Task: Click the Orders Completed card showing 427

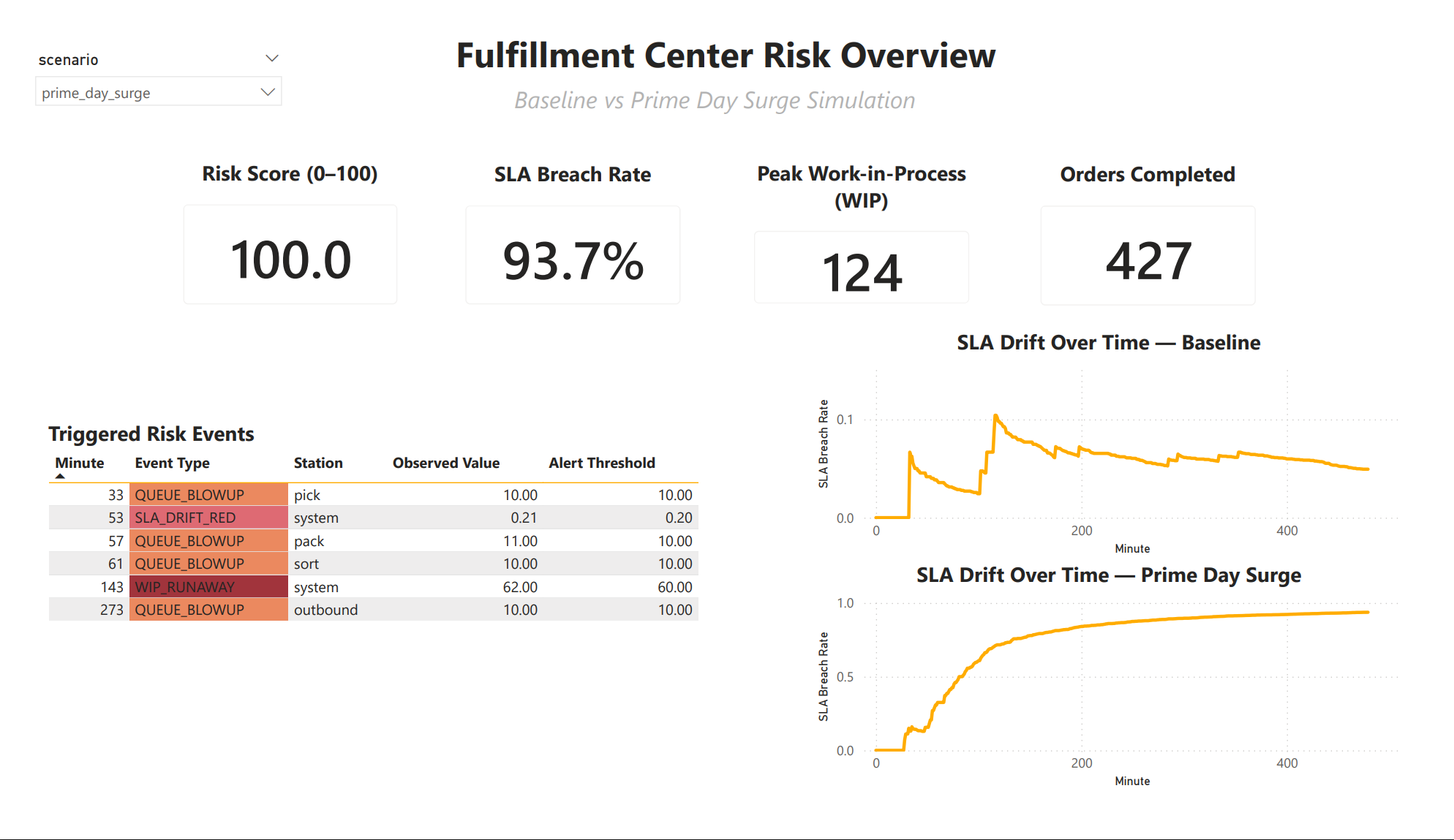Action: pyautogui.click(x=1148, y=255)
